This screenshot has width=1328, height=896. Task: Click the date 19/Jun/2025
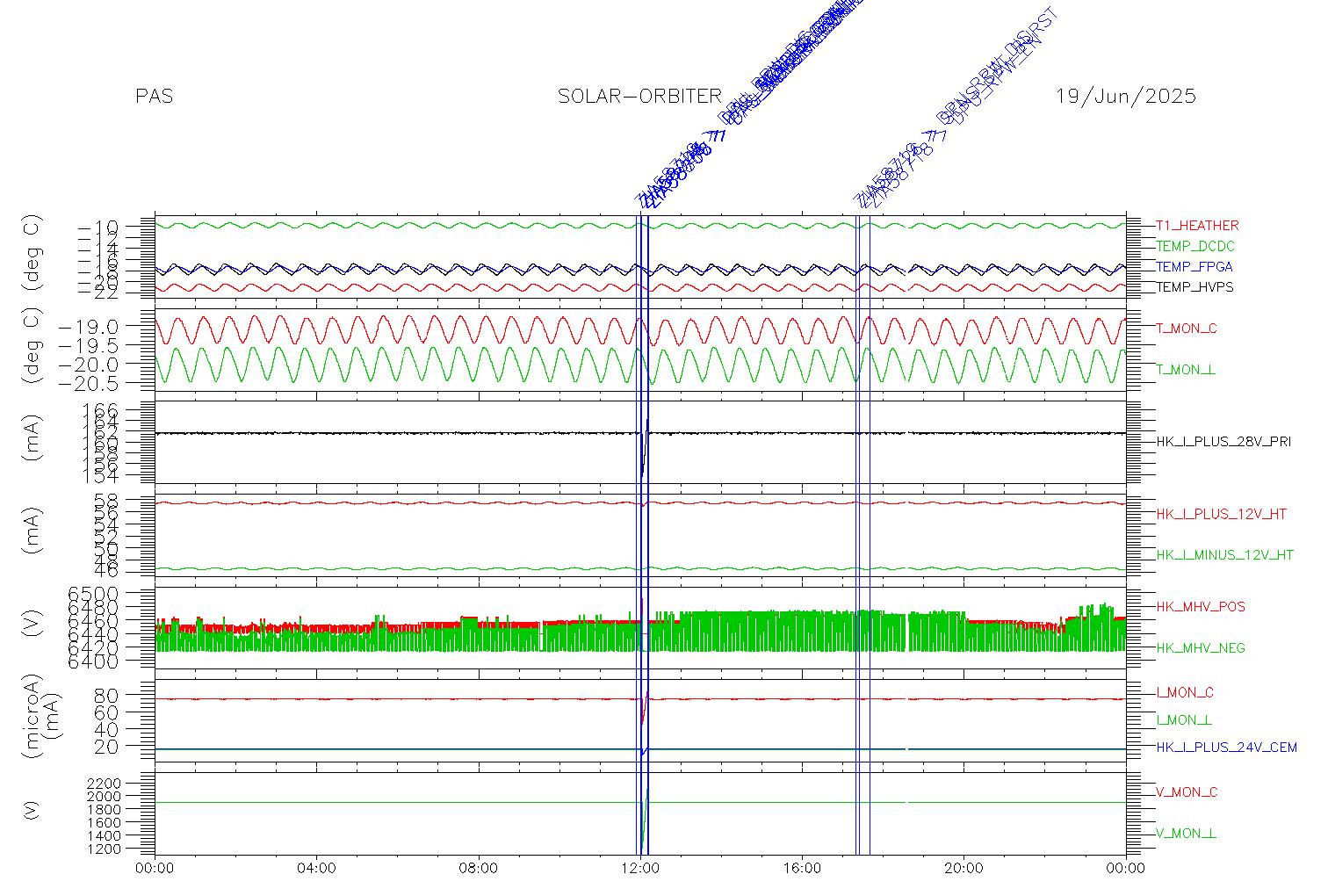pos(1126,97)
